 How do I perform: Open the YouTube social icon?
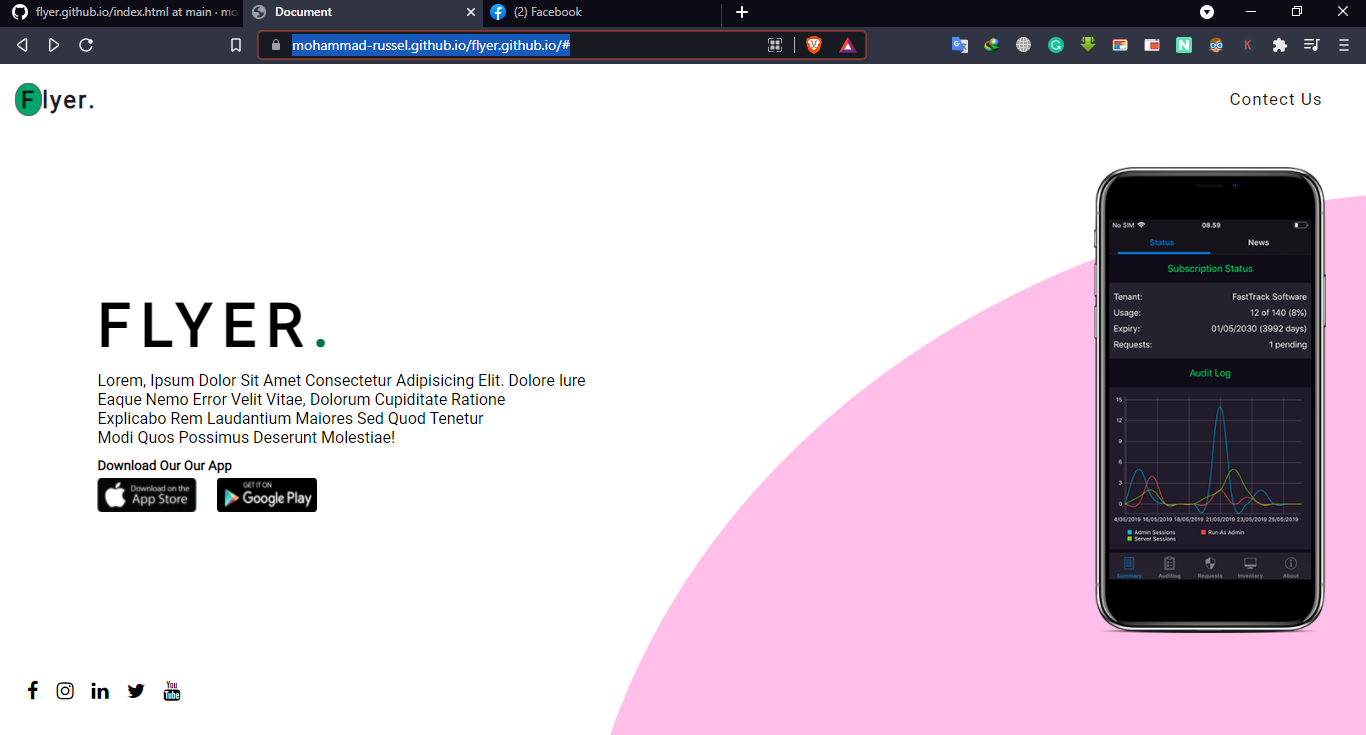(172, 691)
